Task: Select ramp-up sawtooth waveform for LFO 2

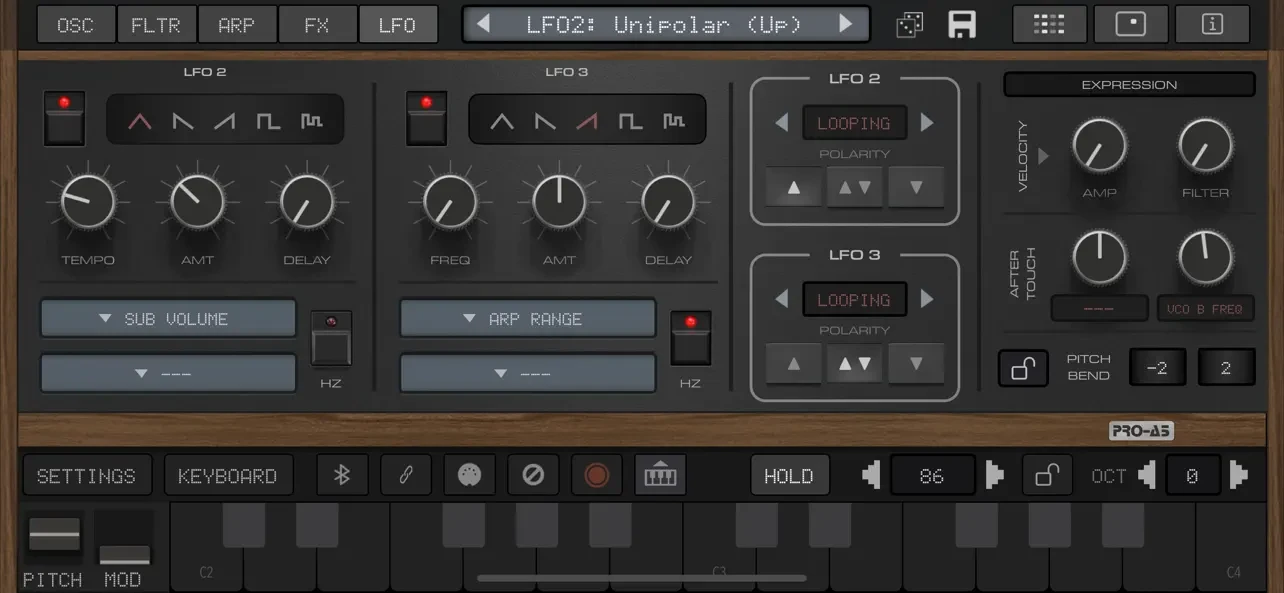Action: pos(225,122)
